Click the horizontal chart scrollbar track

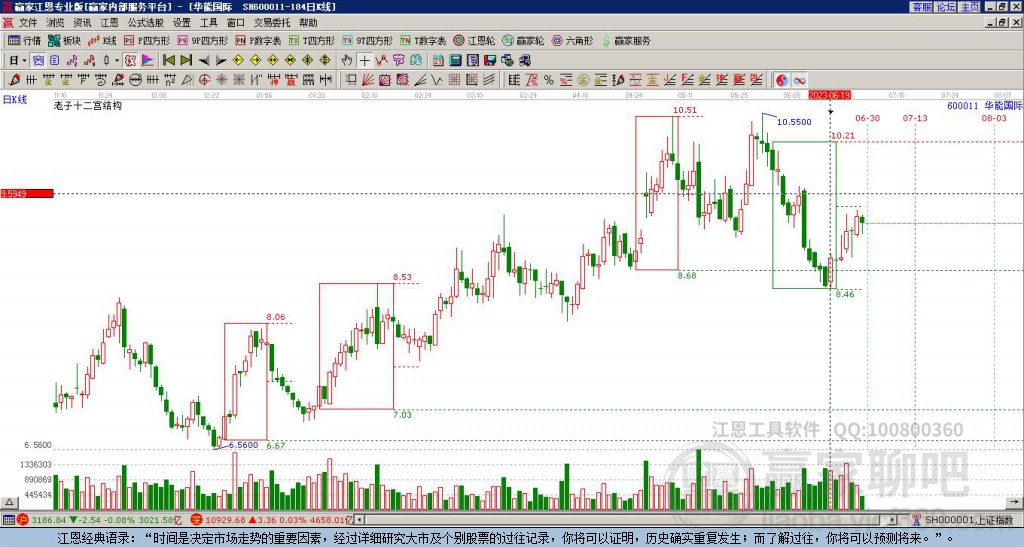[x=627, y=520]
